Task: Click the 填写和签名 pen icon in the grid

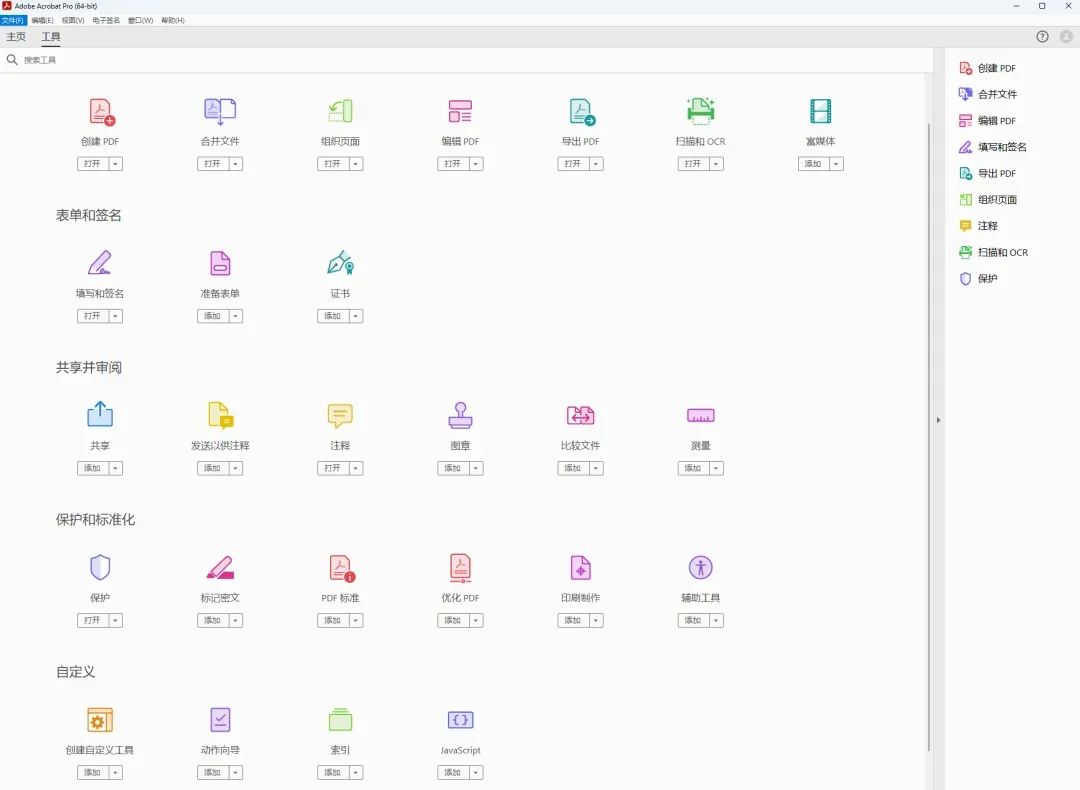Action: (x=100, y=263)
